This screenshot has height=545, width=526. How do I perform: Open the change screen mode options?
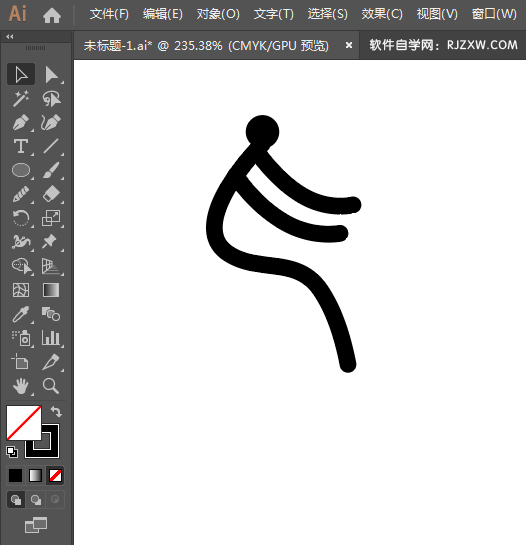tap(36, 525)
